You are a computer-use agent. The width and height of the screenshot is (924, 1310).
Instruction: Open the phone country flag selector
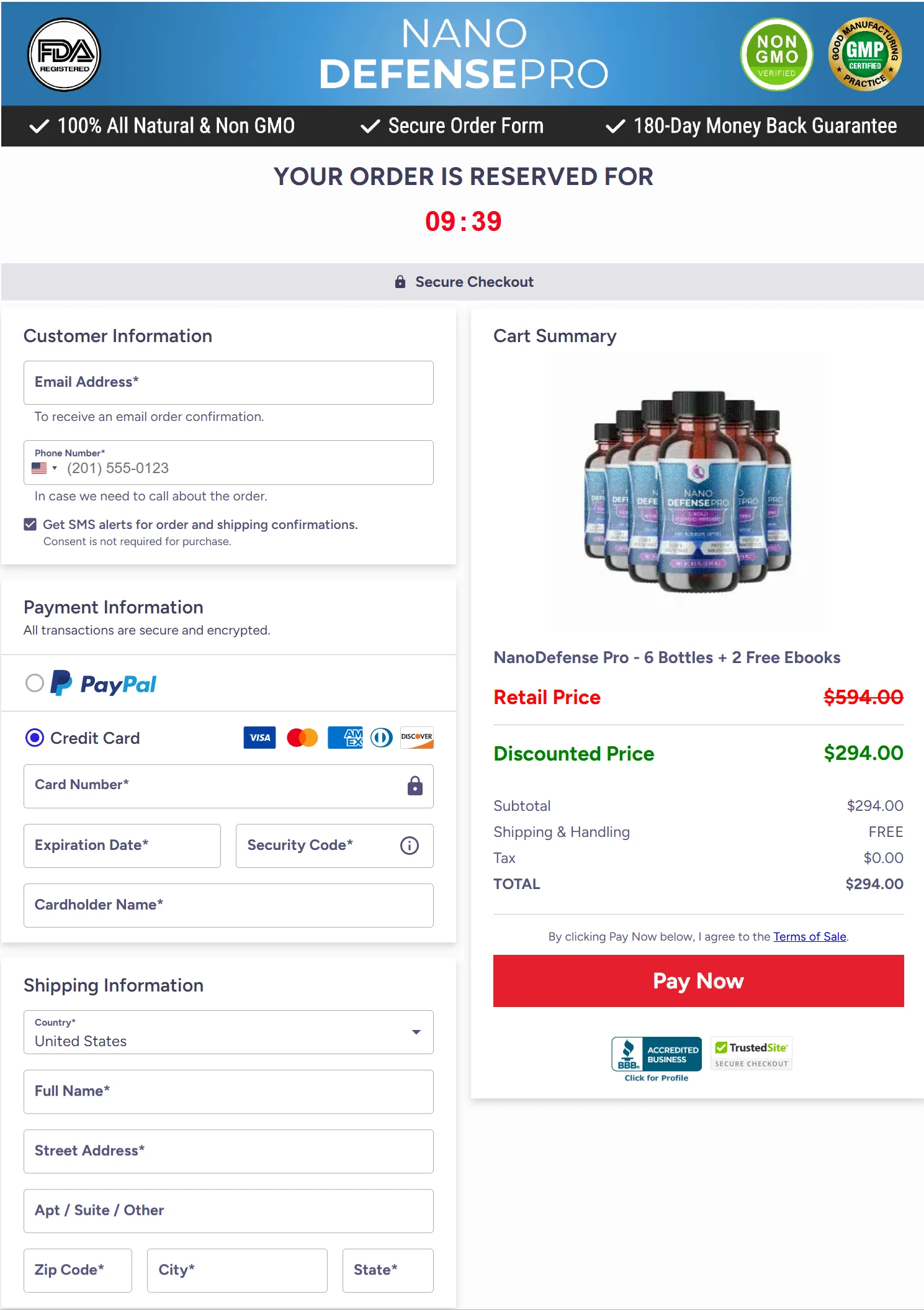[43, 468]
